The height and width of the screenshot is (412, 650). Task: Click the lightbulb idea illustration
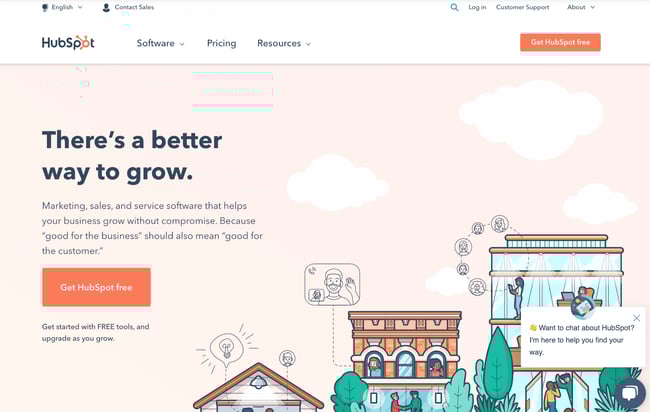tap(226, 347)
